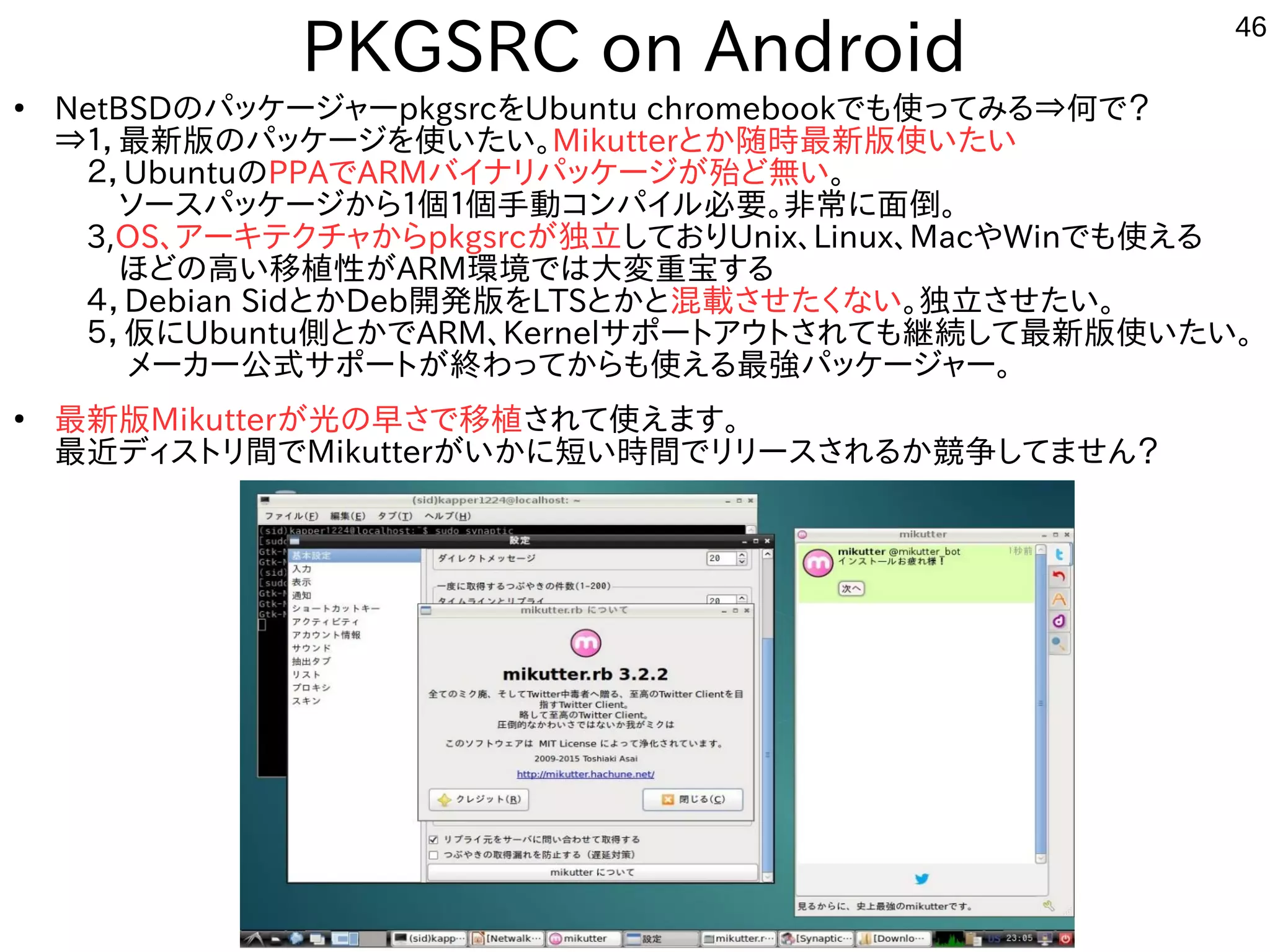Screen dimensions: 1270x952
Task: Click the mikutter_bot avatar in the timeline
Action: [x=817, y=563]
